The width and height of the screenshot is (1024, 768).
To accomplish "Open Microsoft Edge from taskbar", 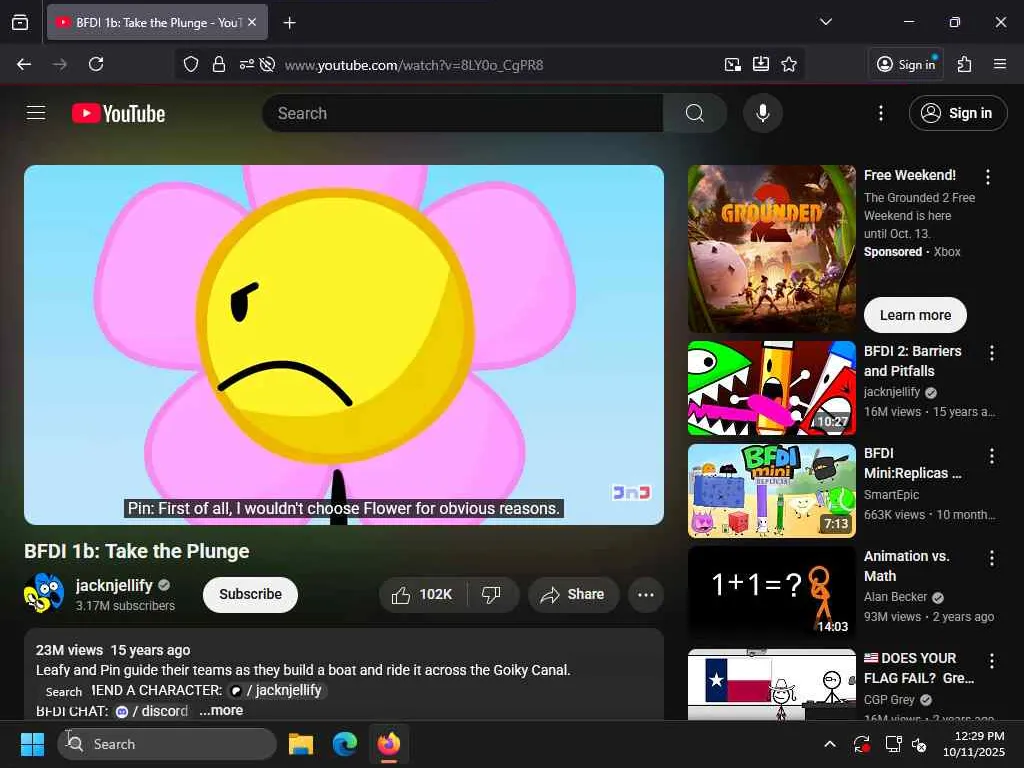I will (344, 744).
